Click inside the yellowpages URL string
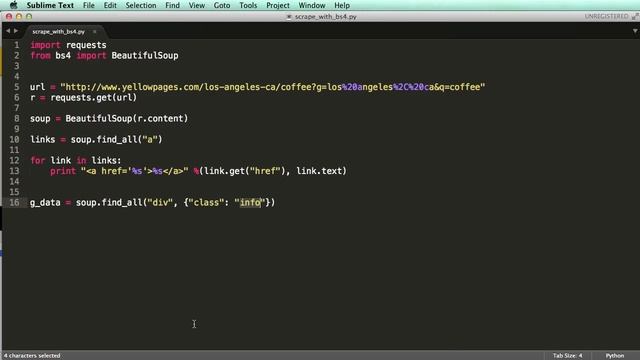The width and height of the screenshot is (640, 360). (273, 87)
